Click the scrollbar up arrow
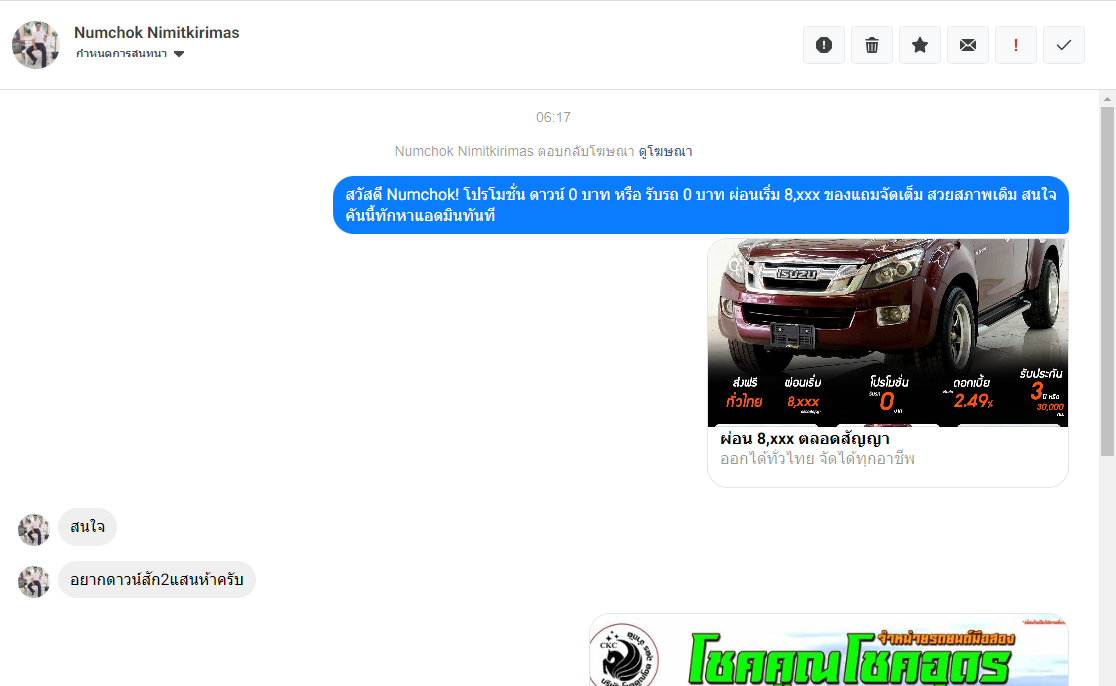Image resolution: width=1116 pixels, height=686 pixels. [x=1107, y=99]
